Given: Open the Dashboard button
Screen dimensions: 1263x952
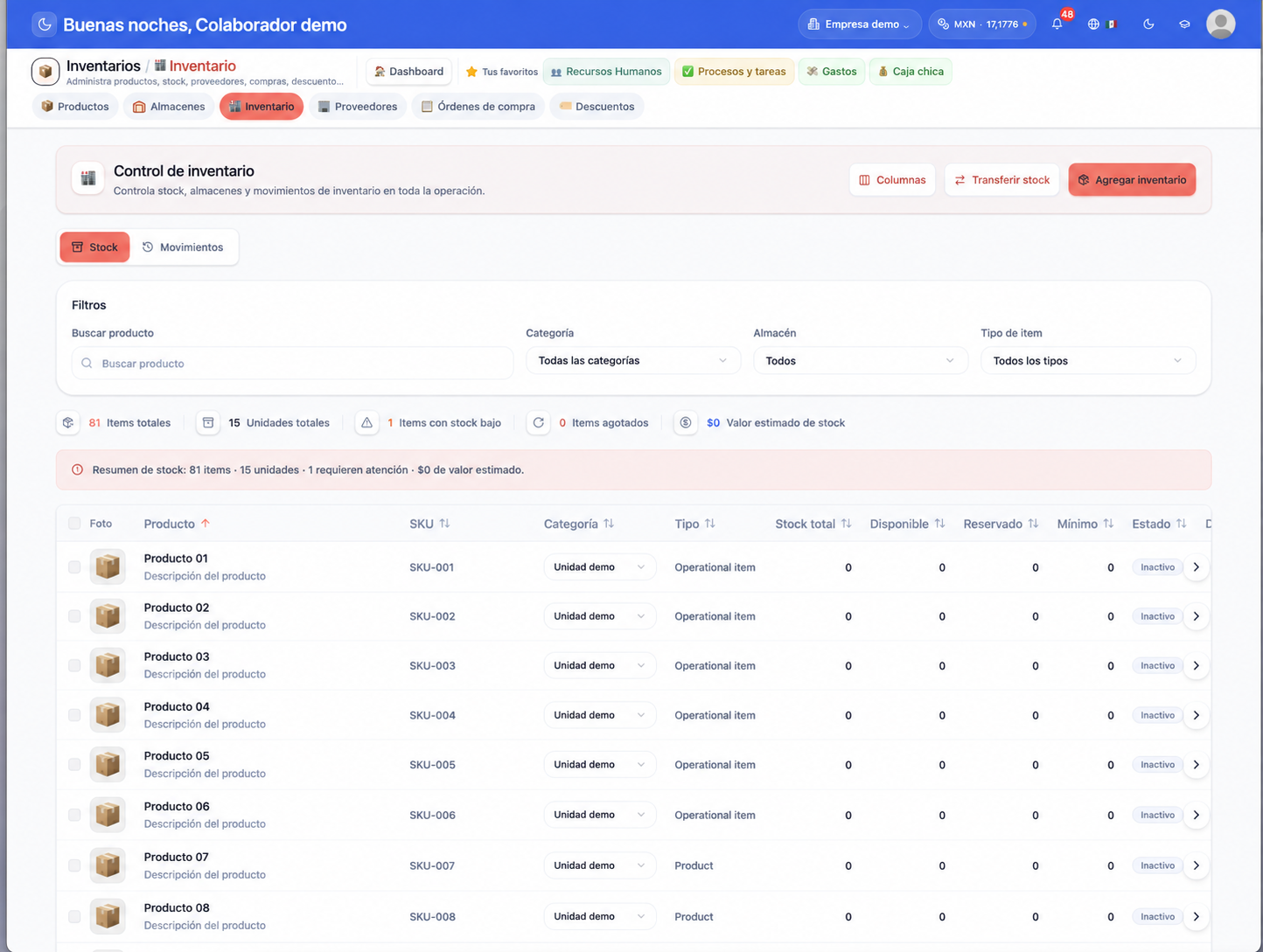Looking at the screenshot, I should coord(409,72).
